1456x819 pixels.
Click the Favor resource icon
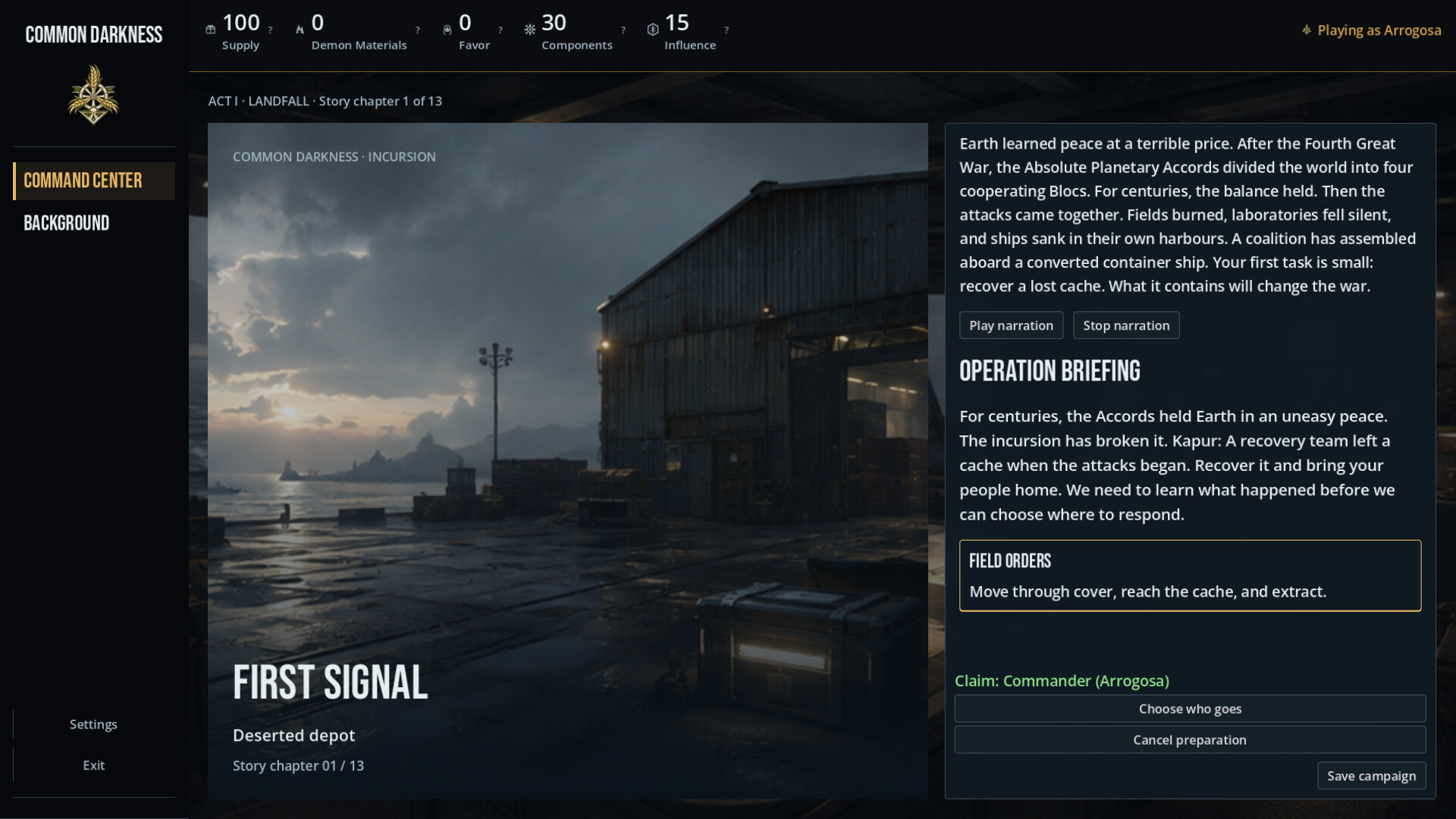(447, 30)
